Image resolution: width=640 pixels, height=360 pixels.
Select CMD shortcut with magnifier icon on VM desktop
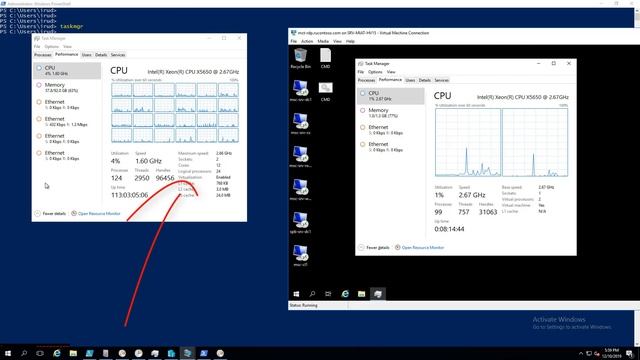click(x=325, y=91)
